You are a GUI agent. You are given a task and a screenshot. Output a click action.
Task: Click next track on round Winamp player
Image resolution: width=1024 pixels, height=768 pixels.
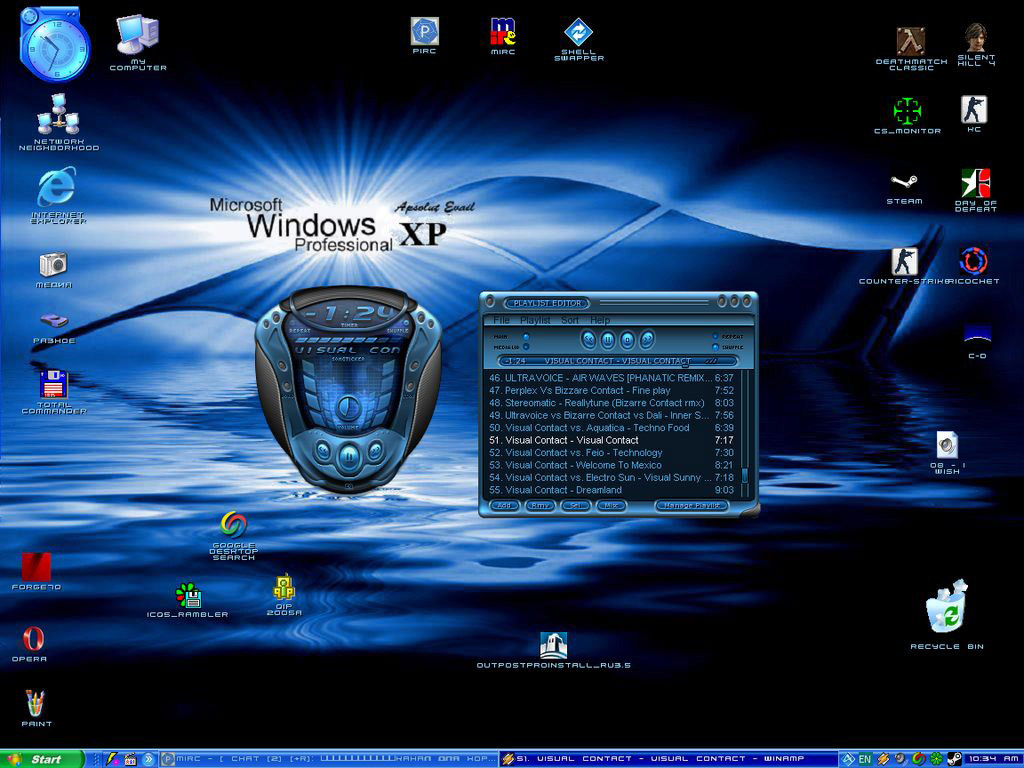coord(375,449)
